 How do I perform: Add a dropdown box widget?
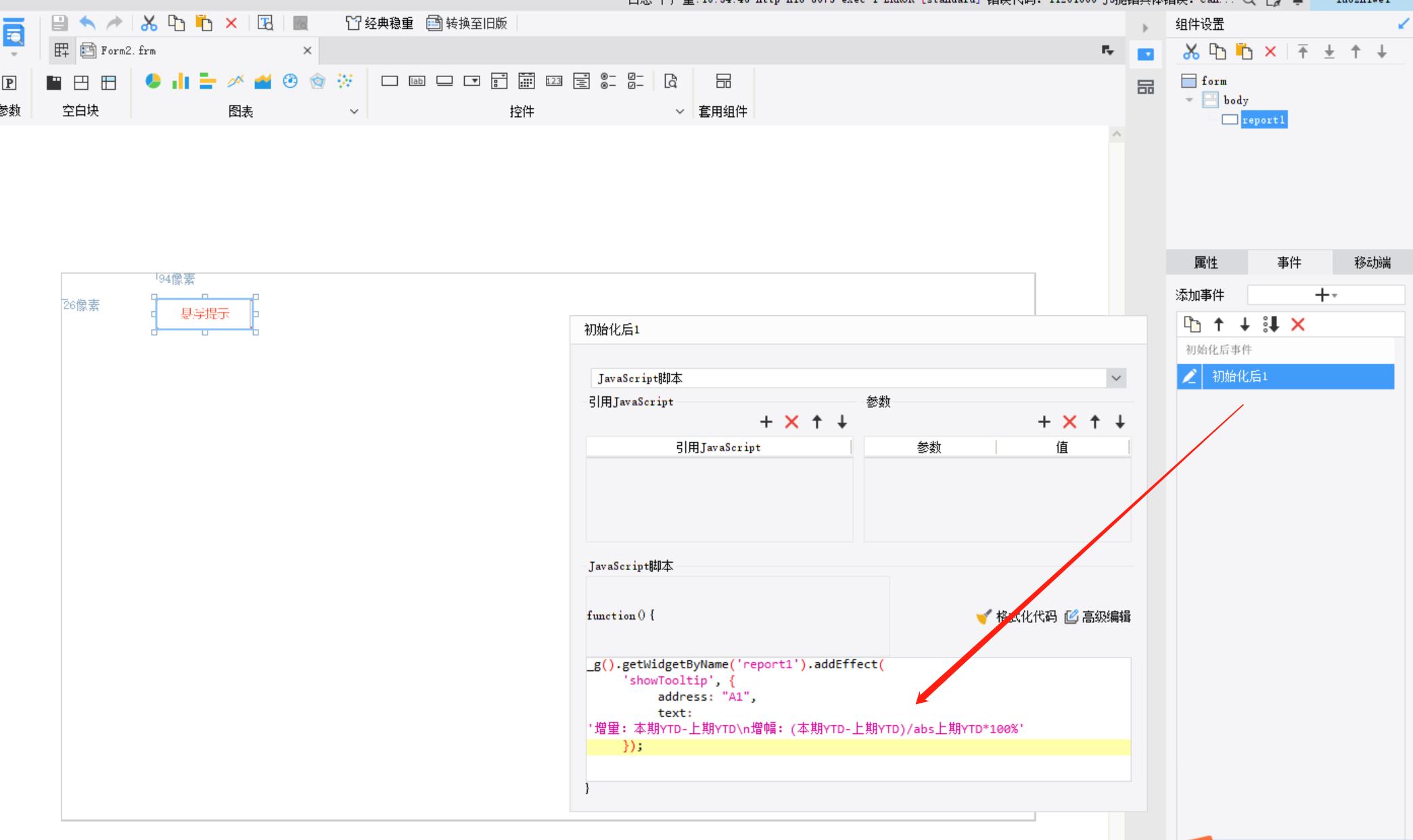[x=472, y=81]
